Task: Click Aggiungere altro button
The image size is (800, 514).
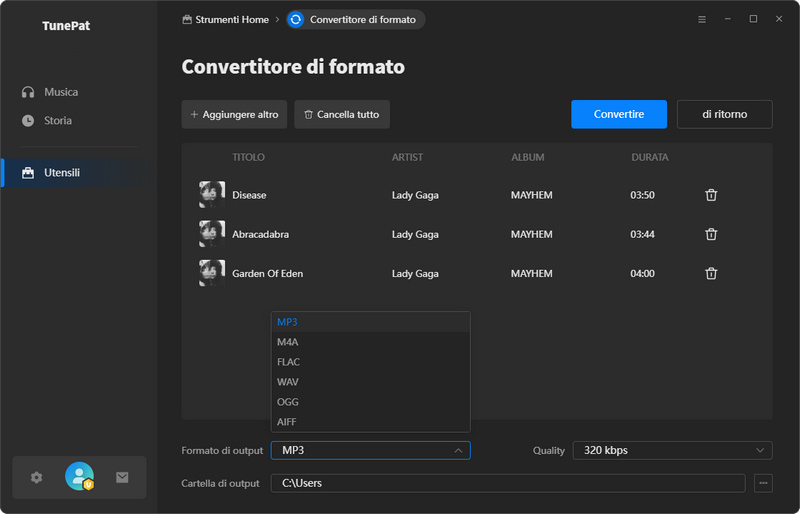Action: point(234,114)
